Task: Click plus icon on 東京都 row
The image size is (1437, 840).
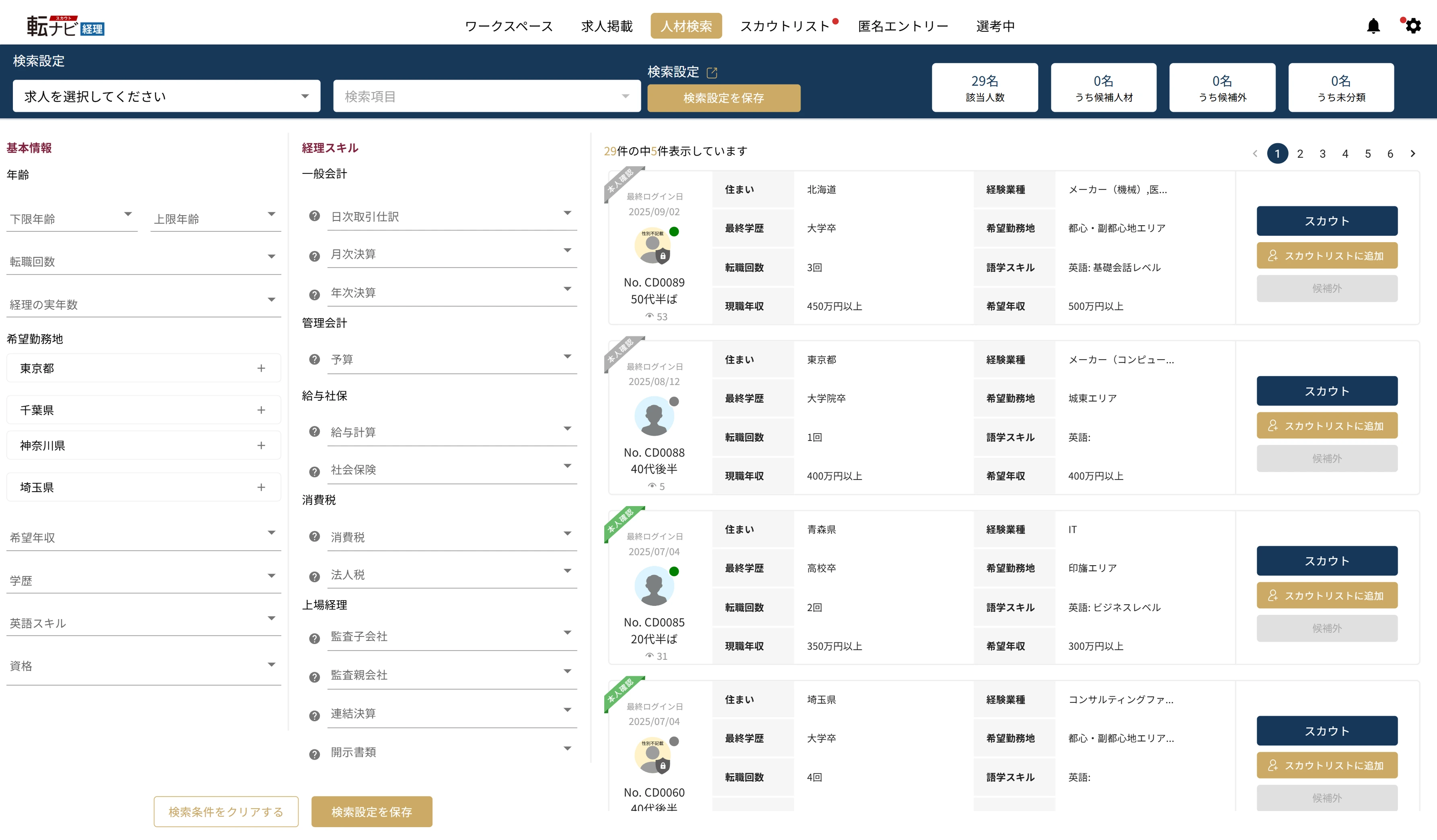Action: click(x=261, y=369)
